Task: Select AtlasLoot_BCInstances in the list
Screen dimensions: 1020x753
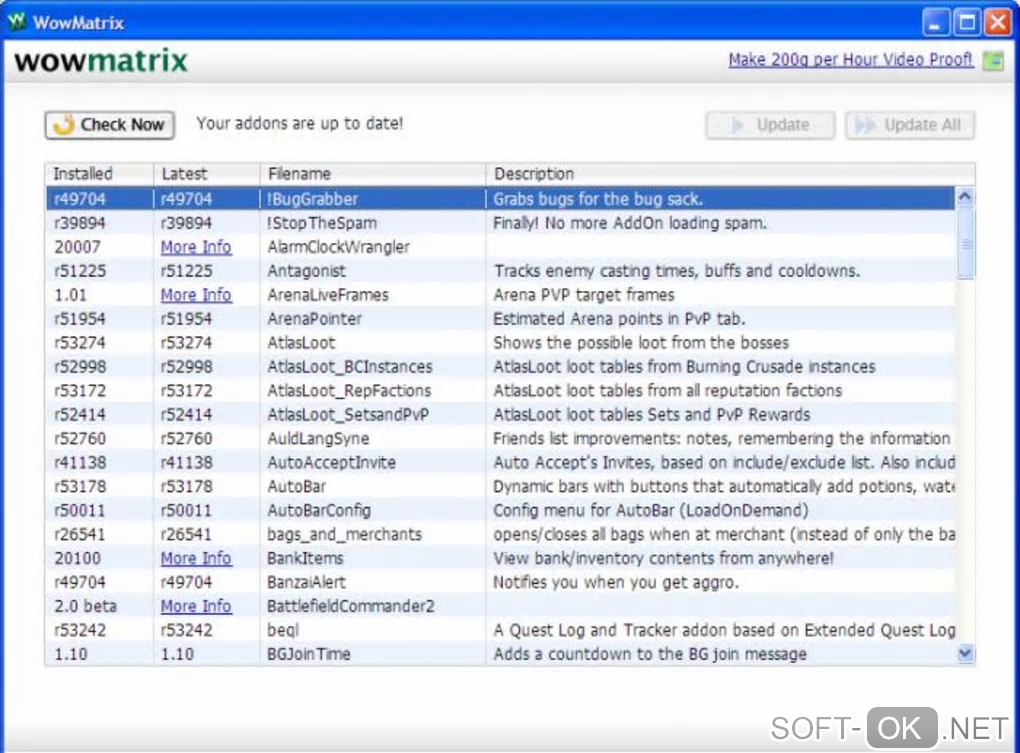Action: tap(350, 367)
